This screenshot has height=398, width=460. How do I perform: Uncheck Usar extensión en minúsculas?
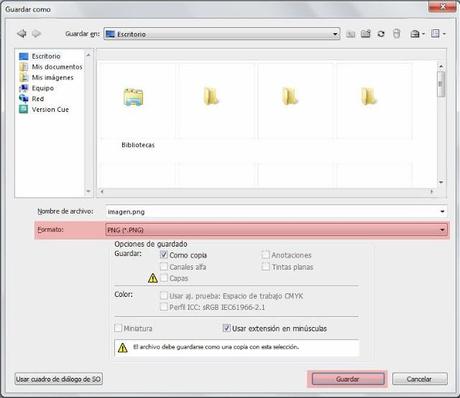[226, 328]
